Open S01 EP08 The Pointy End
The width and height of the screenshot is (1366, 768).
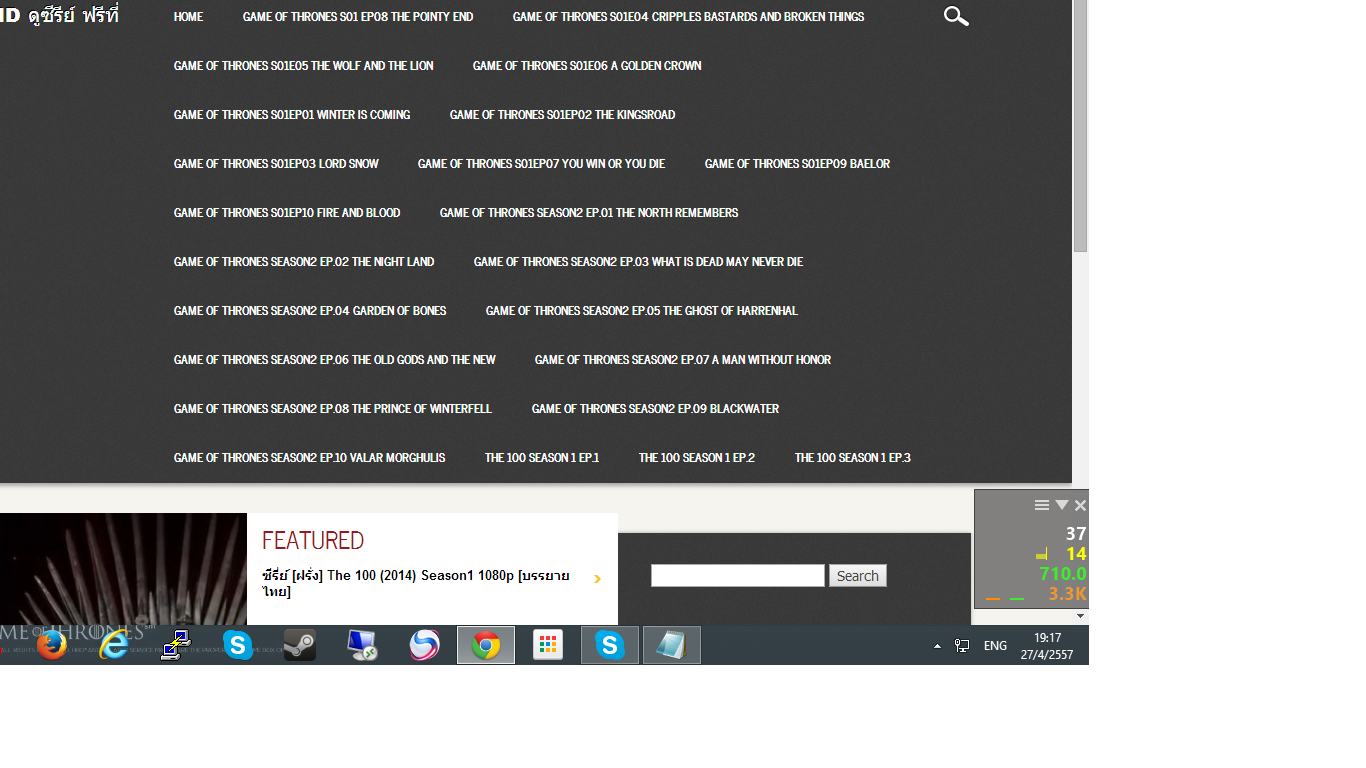(358, 17)
